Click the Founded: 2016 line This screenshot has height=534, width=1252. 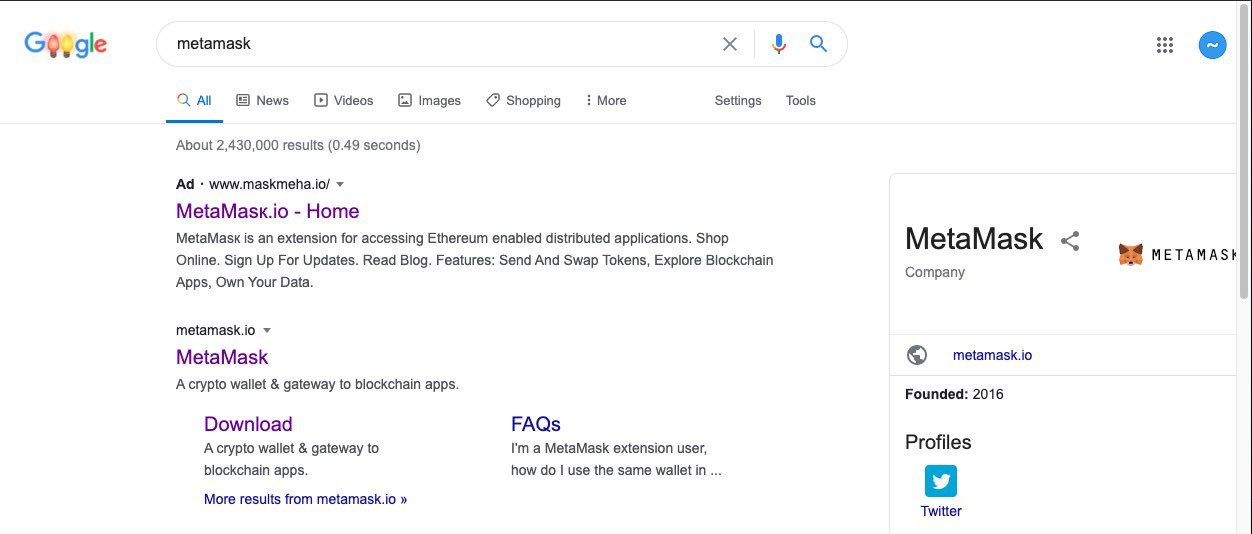(x=954, y=394)
